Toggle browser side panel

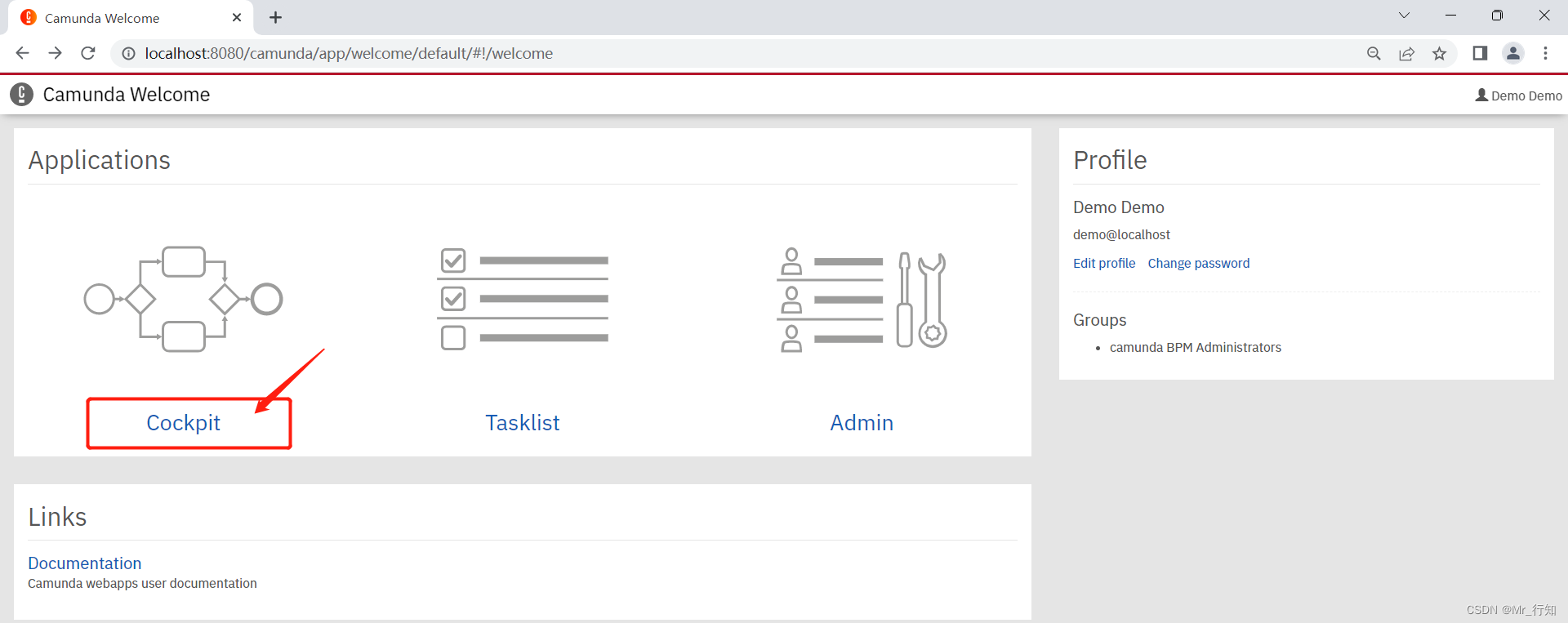tap(1480, 53)
